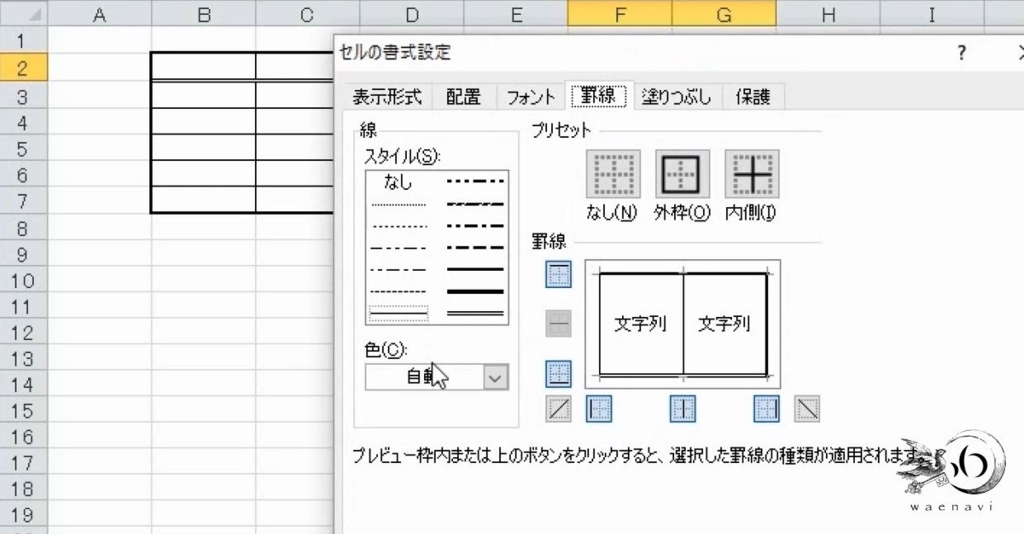Select column C header
The height and width of the screenshot is (534, 1024).
coord(307,14)
